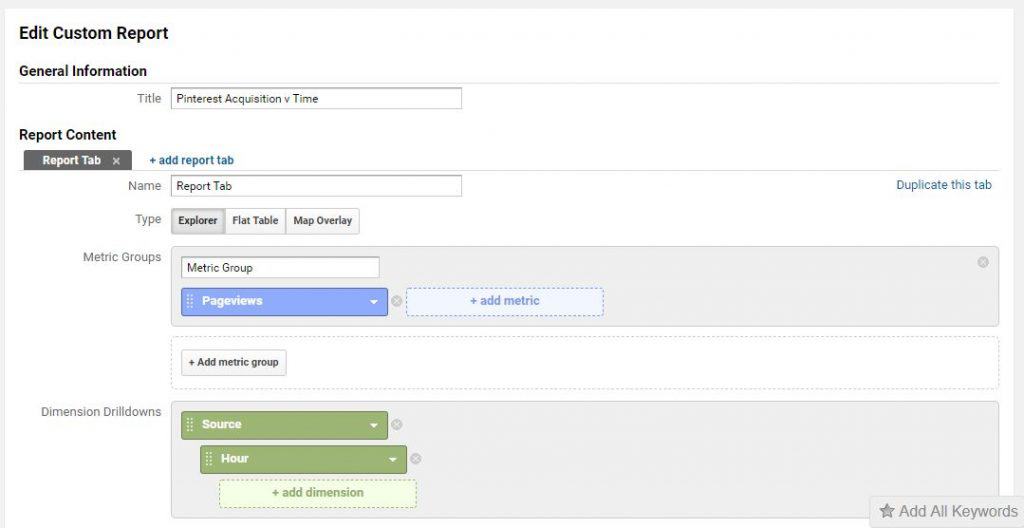Switch the report type to Flat Table

(255, 221)
